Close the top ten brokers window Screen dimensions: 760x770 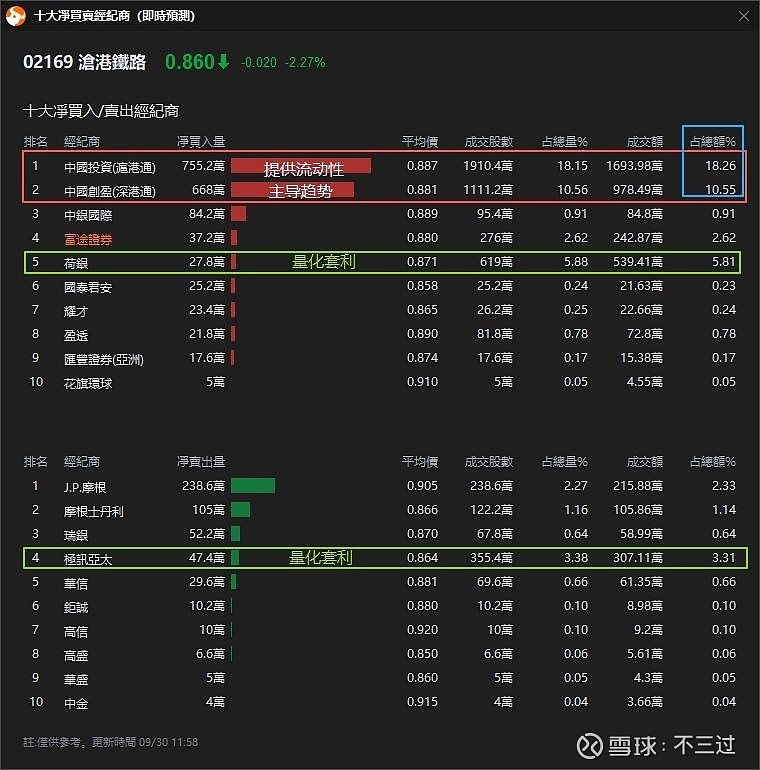click(x=744, y=16)
